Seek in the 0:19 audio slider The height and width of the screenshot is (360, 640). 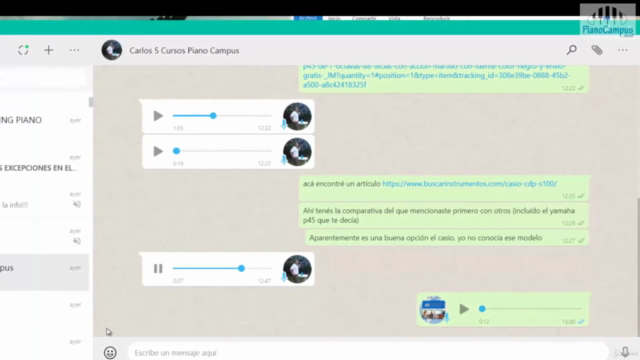[x=222, y=151]
